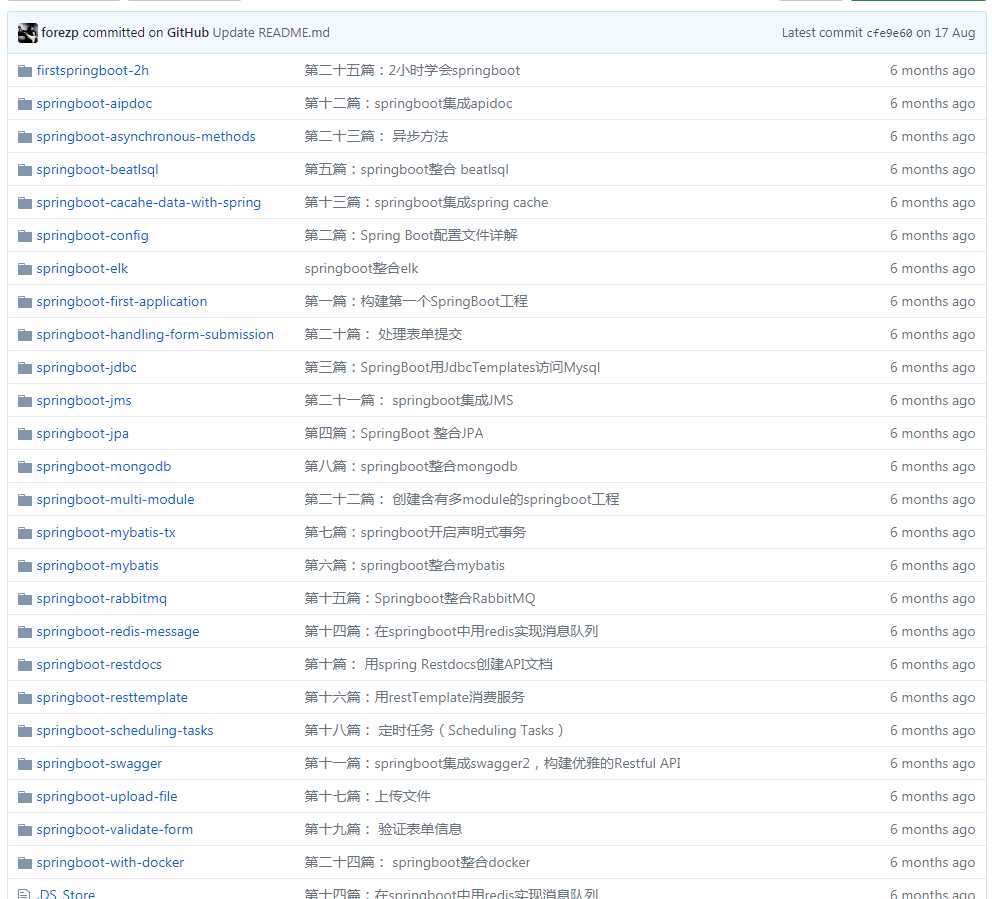Click folder icon beside springboot-elk
992x899 pixels.
25,269
